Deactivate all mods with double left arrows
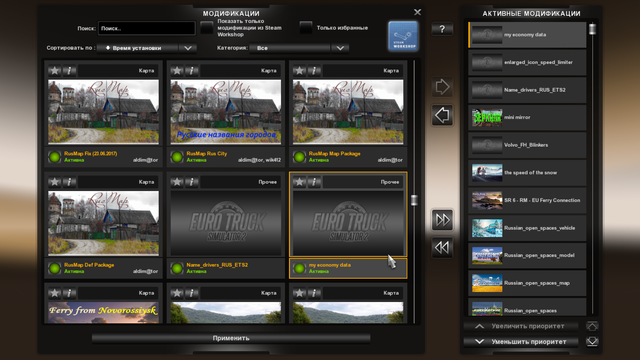 coord(442,247)
